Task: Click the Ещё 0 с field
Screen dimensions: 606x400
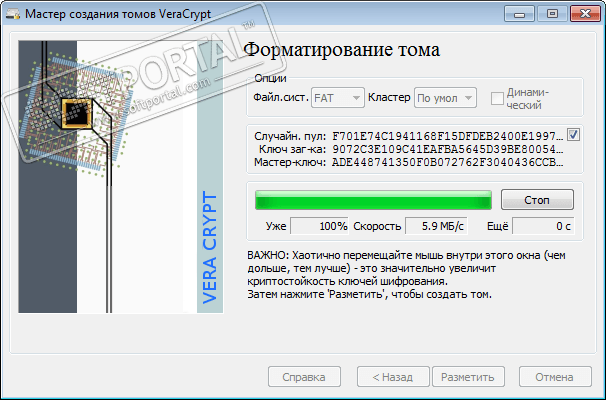Action: tap(543, 226)
